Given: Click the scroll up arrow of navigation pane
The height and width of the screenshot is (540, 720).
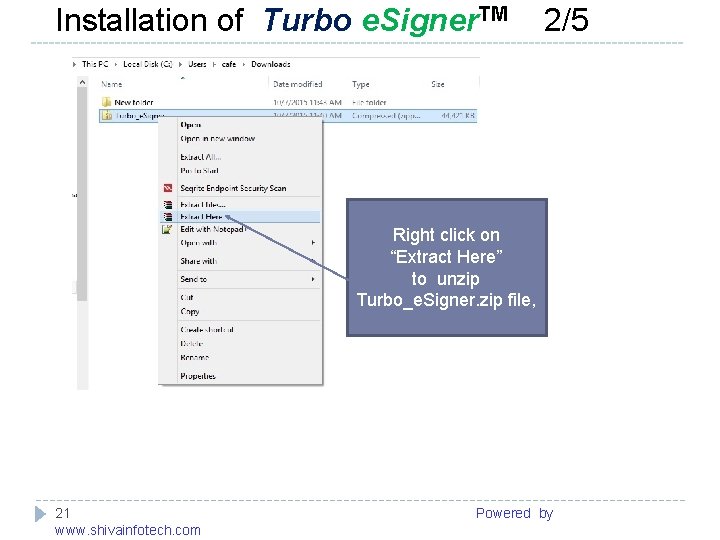Looking at the screenshot, I should point(82,82).
